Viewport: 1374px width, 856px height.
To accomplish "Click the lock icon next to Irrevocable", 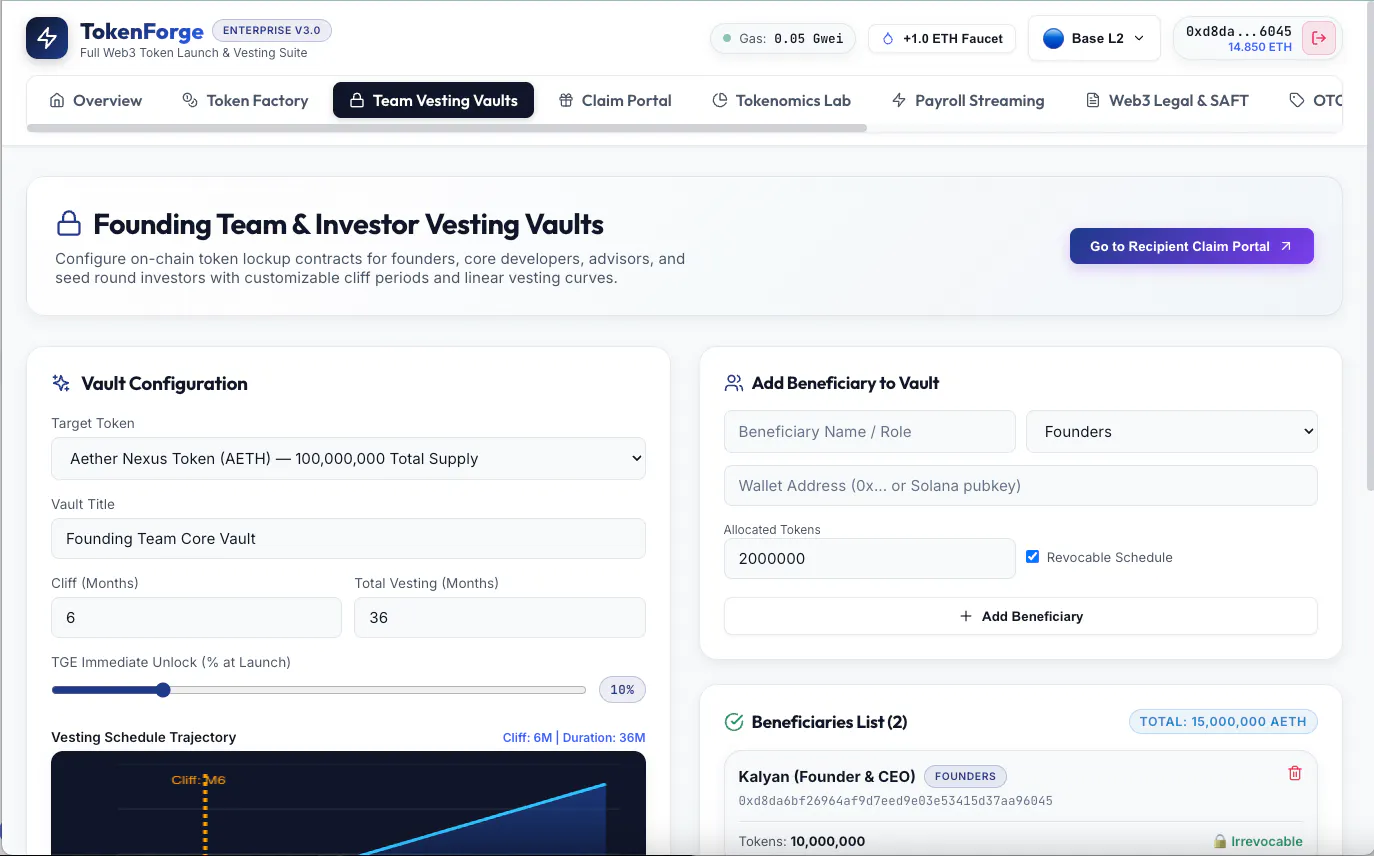I will coord(1220,842).
